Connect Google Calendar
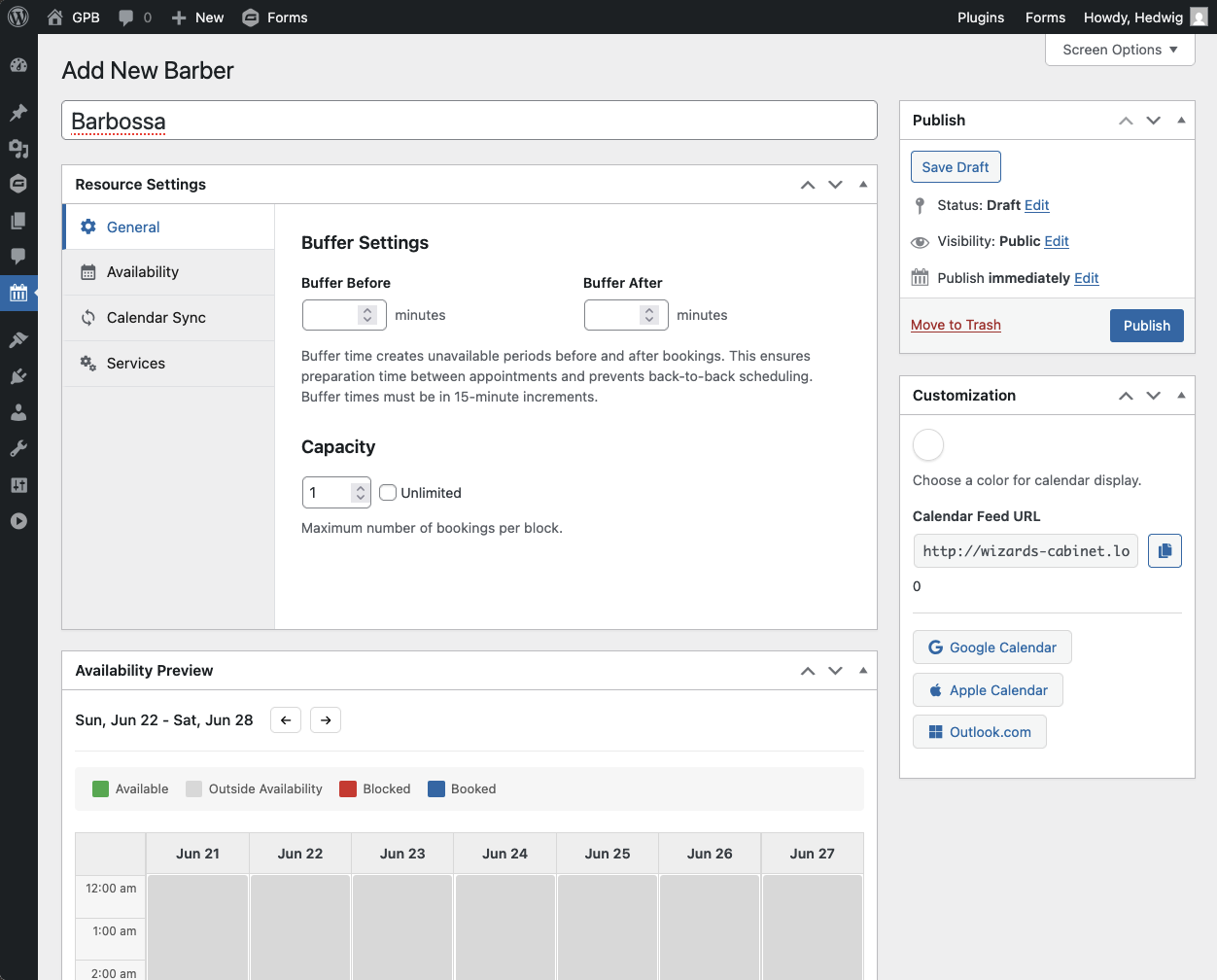 (x=992, y=647)
